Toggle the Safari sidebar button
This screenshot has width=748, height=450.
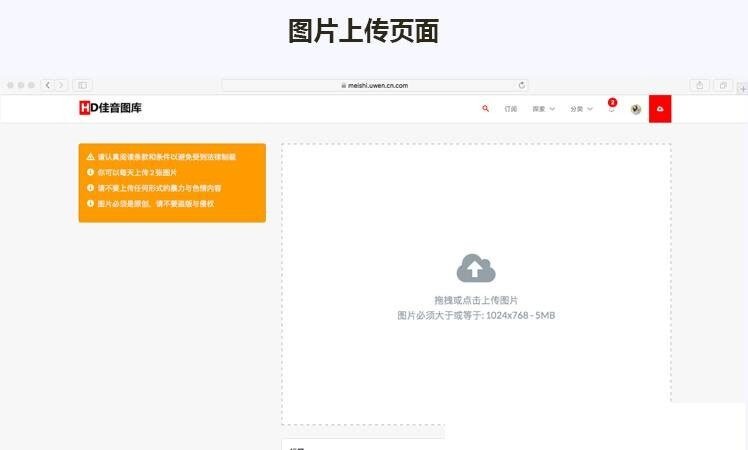[82, 85]
